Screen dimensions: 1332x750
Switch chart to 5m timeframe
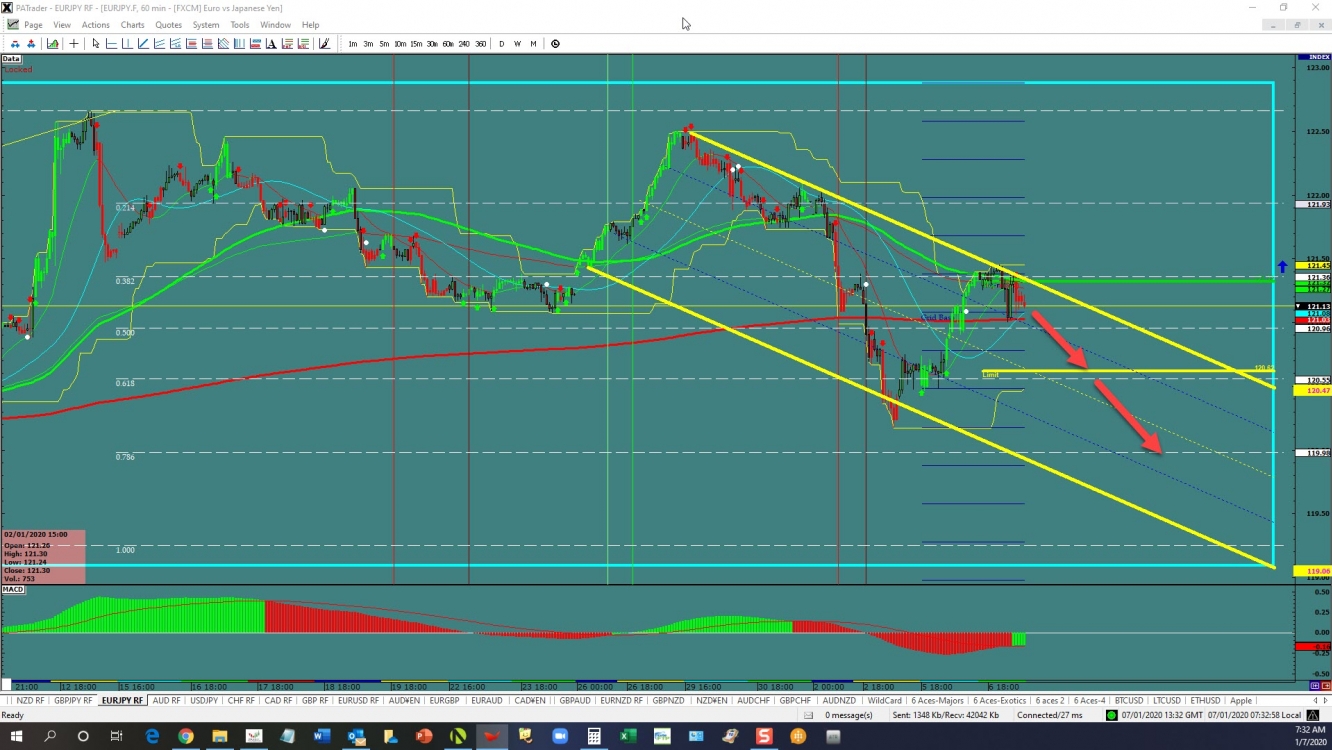[384, 43]
